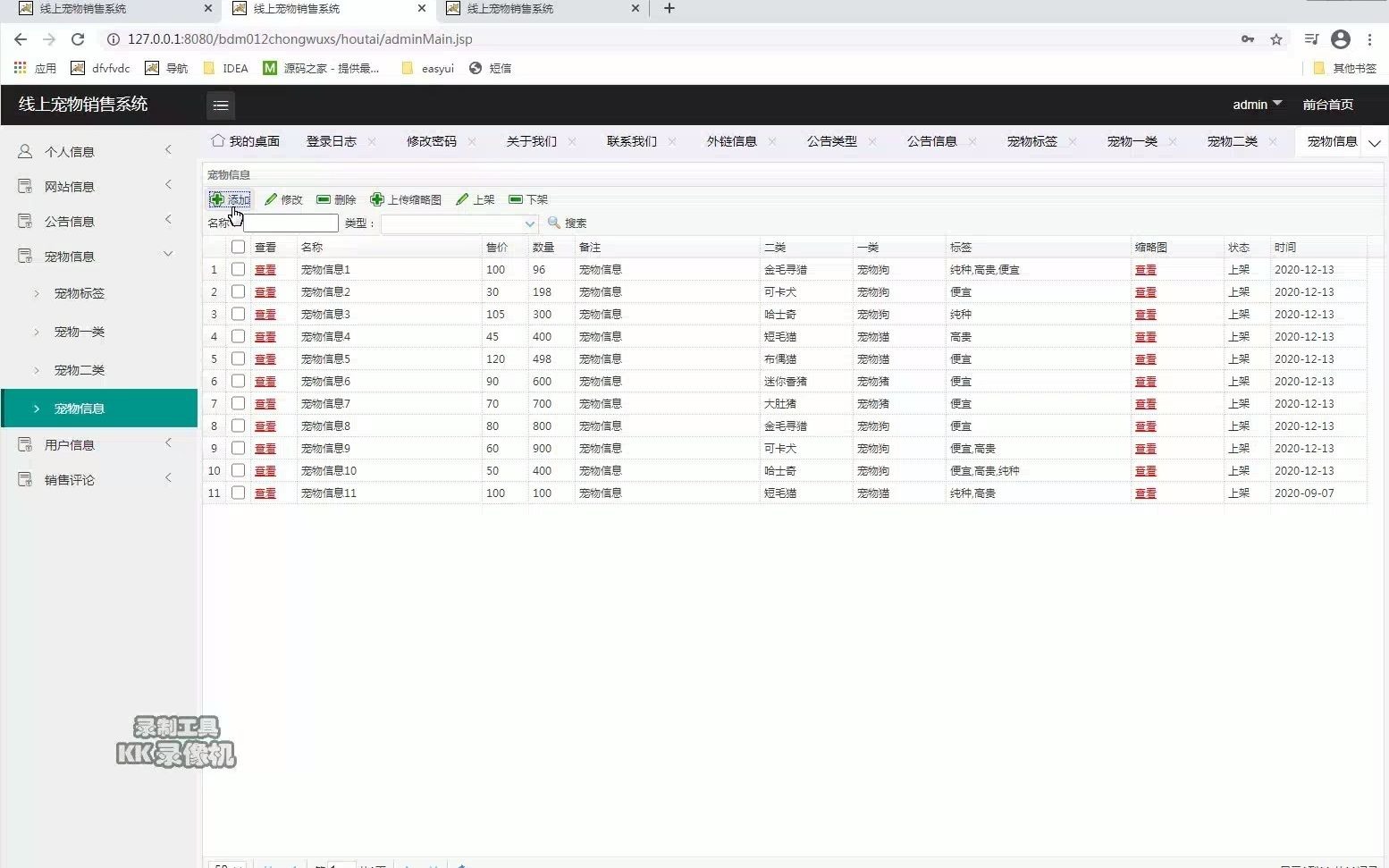This screenshot has height=868, width=1389.
Task: Click the Edit (修改) pencil icon
Action: pyautogui.click(x=271, y=199)
